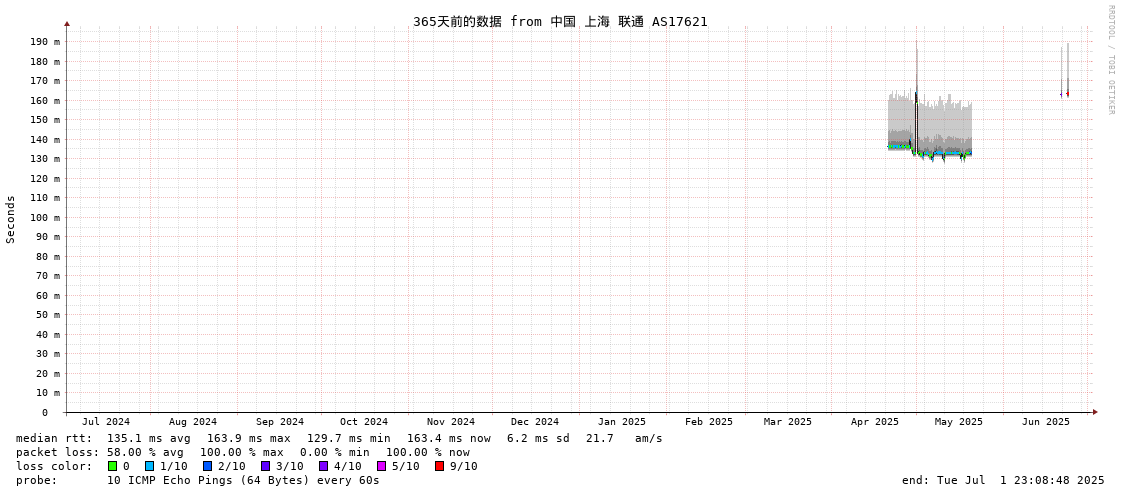Click the 'median rtt:' row label
Viewport: 1121px width, 494px height.
[x=54, y=438]
